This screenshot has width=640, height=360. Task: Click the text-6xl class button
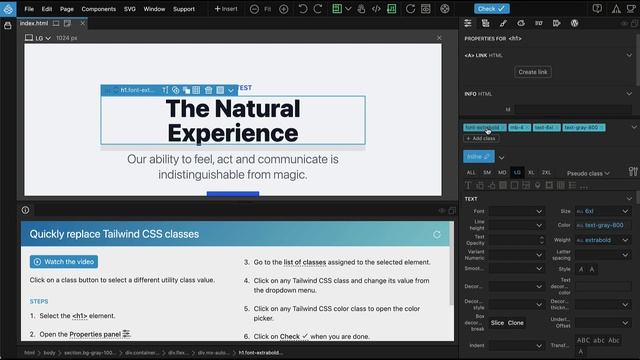(547, 128)
